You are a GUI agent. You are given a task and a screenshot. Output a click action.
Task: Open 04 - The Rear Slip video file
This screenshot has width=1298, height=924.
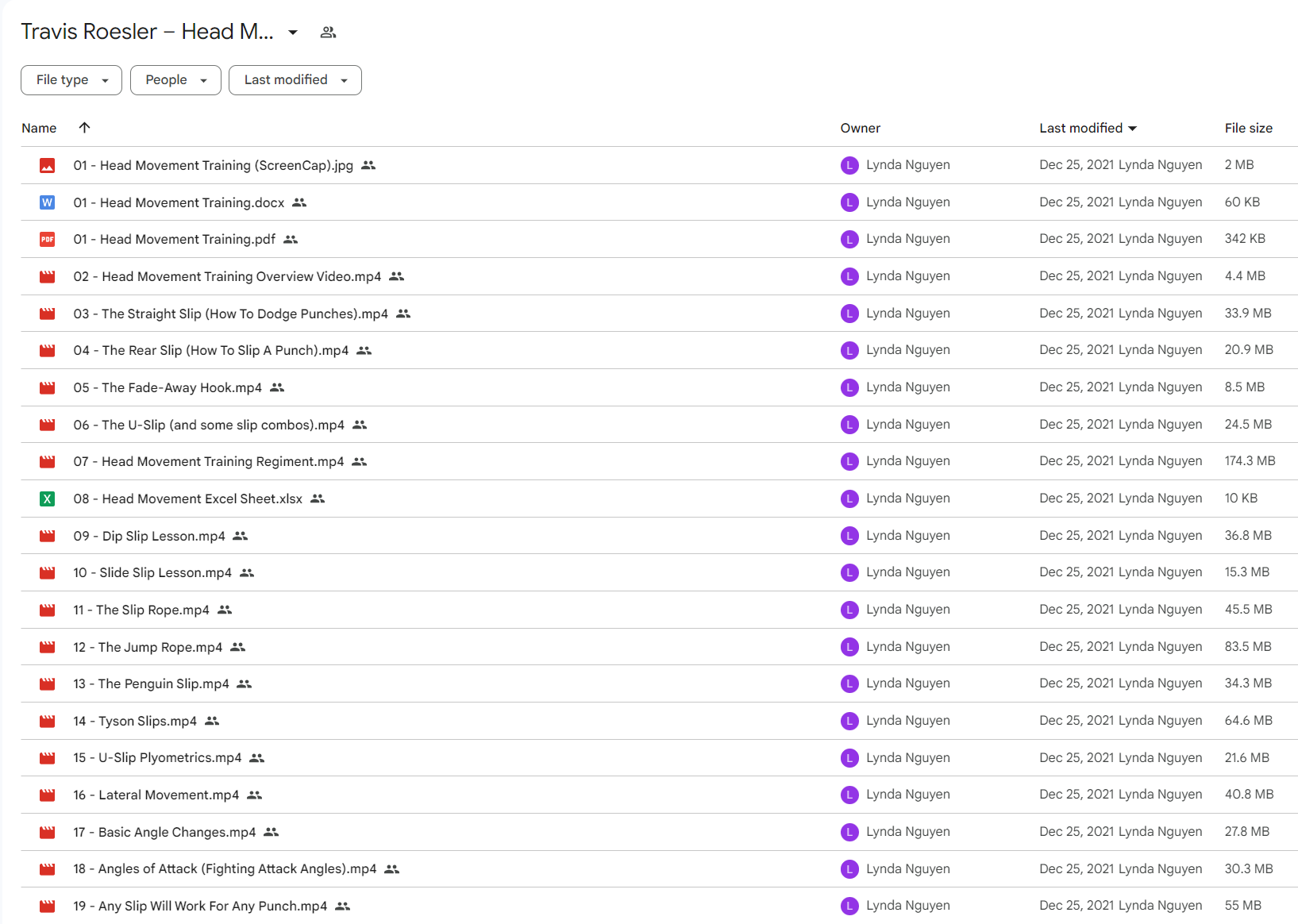point(211,351)
